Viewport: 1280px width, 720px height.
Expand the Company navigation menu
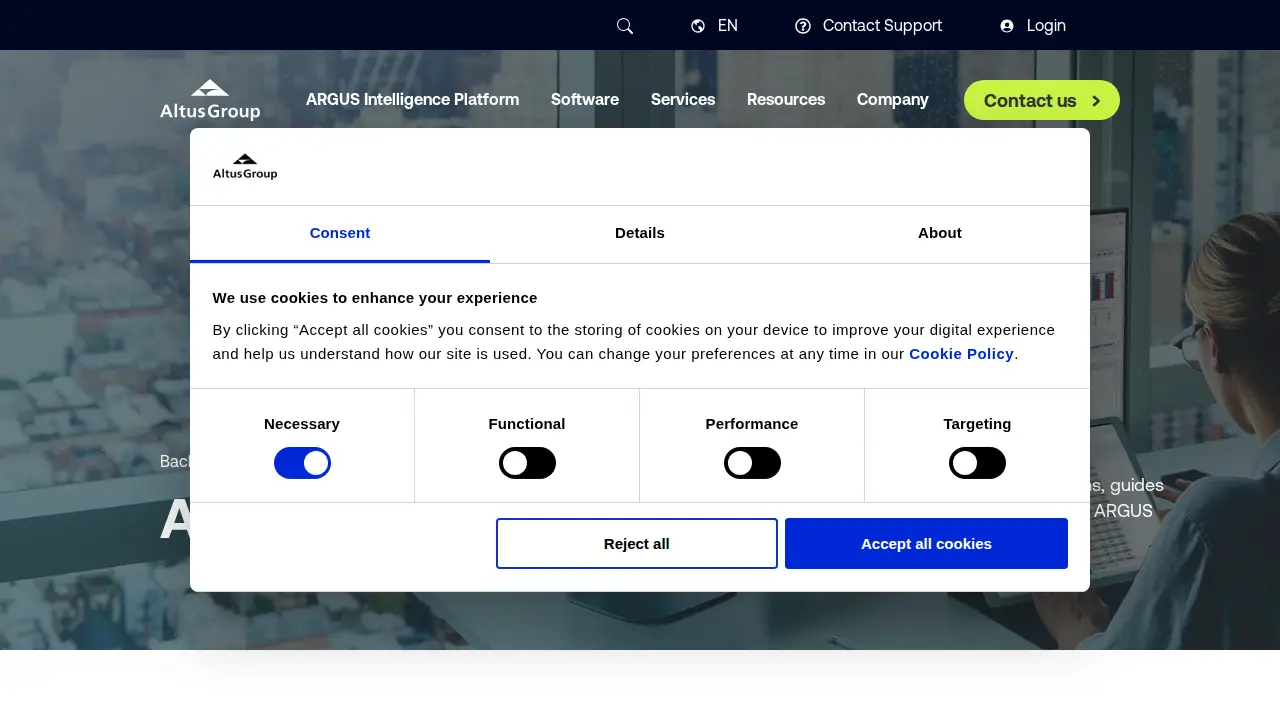click(893, 100)
